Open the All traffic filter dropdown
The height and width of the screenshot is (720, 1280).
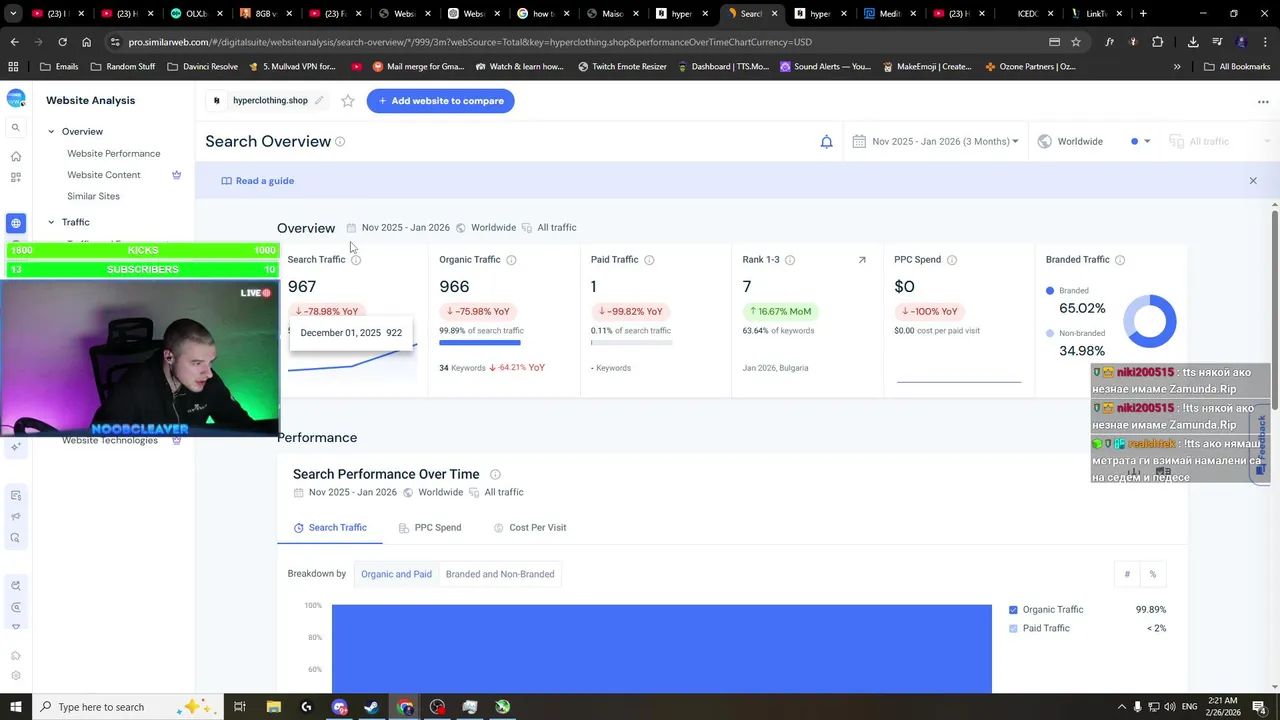[x=1219, y=142]
